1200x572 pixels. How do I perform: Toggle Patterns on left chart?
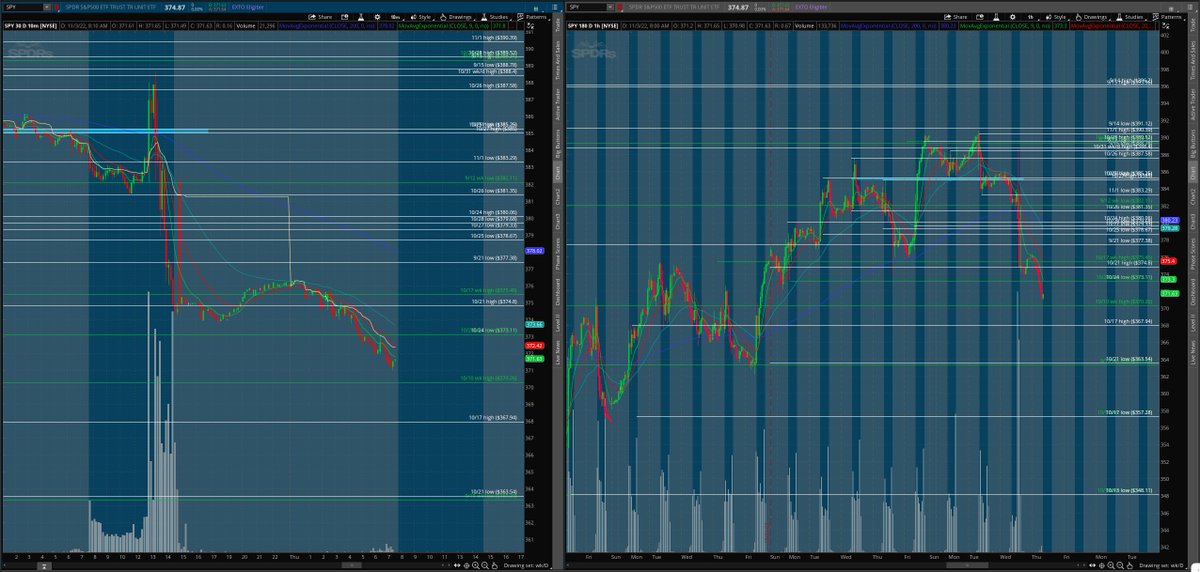[534, 17]
